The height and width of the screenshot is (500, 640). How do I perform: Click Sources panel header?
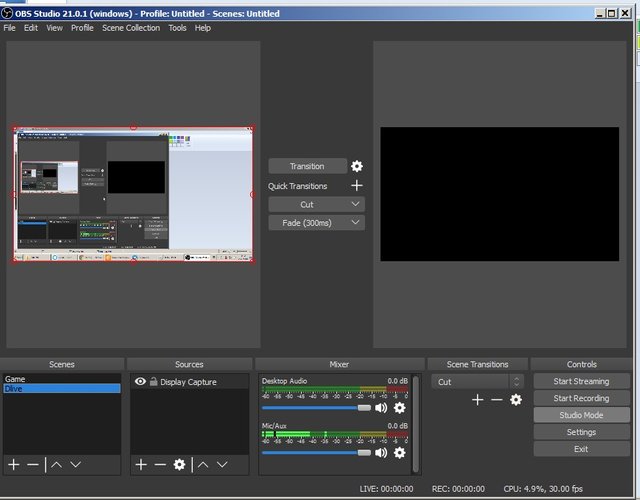pyautogui.click(x=189, y=364)
